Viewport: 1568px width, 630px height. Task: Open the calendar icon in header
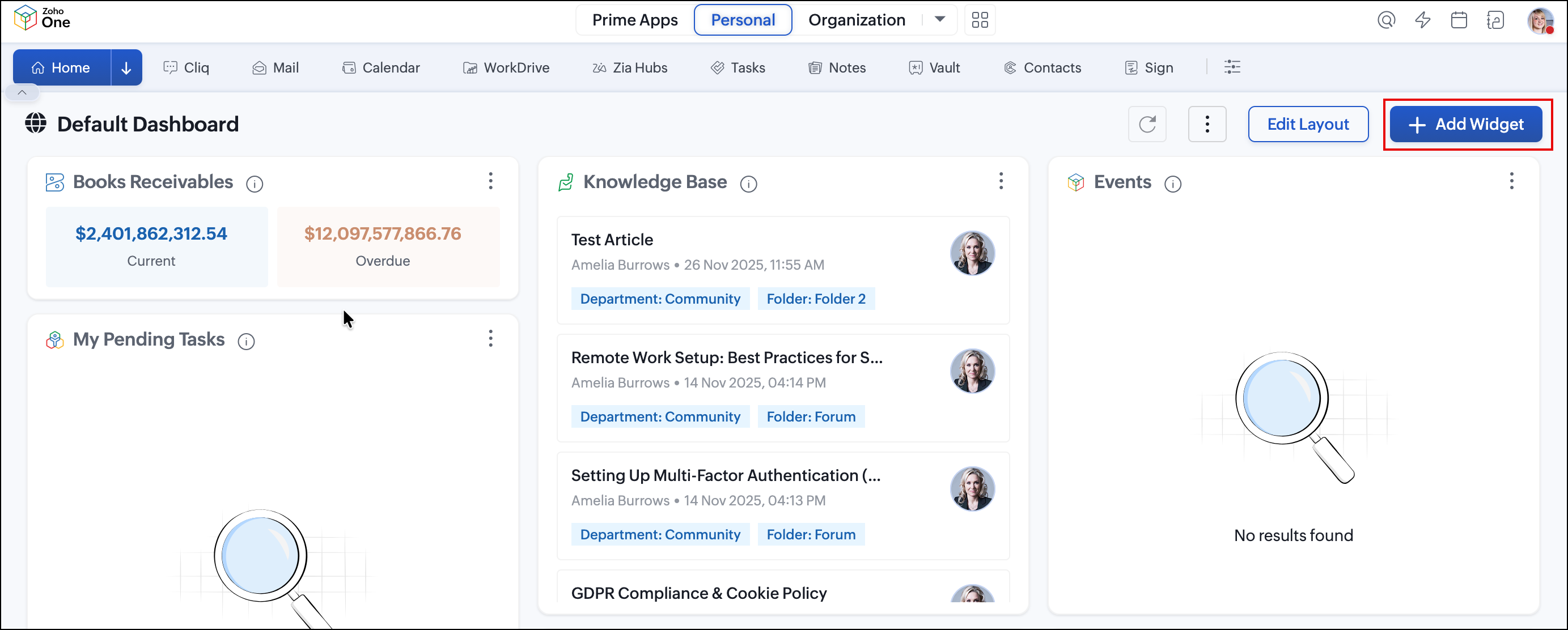[1459, 20]
